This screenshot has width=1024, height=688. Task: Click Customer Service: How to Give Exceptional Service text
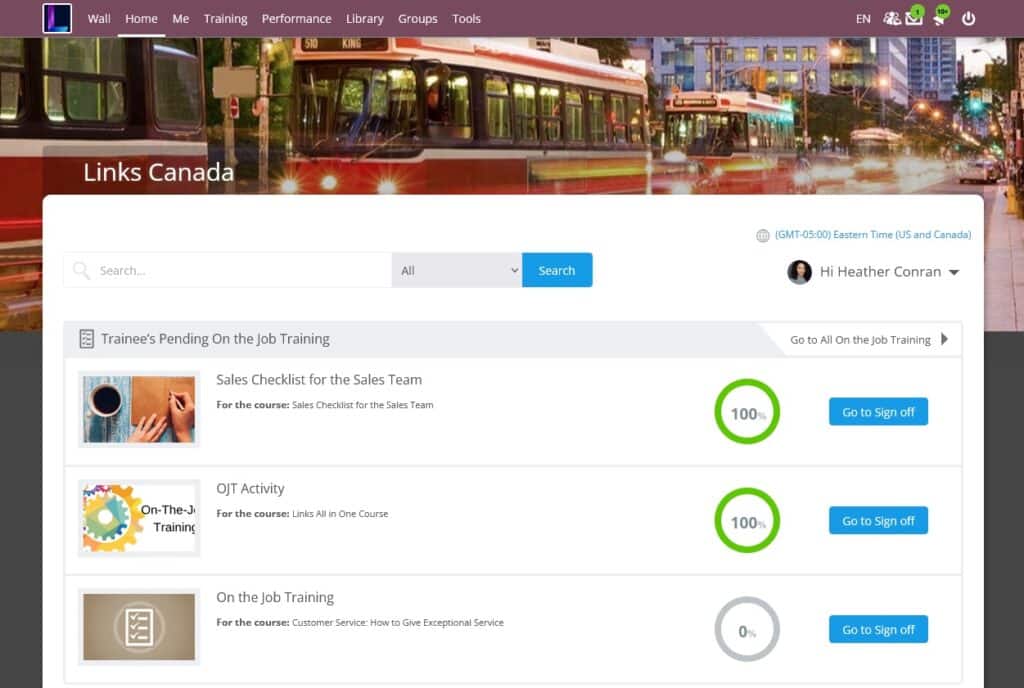398,623
